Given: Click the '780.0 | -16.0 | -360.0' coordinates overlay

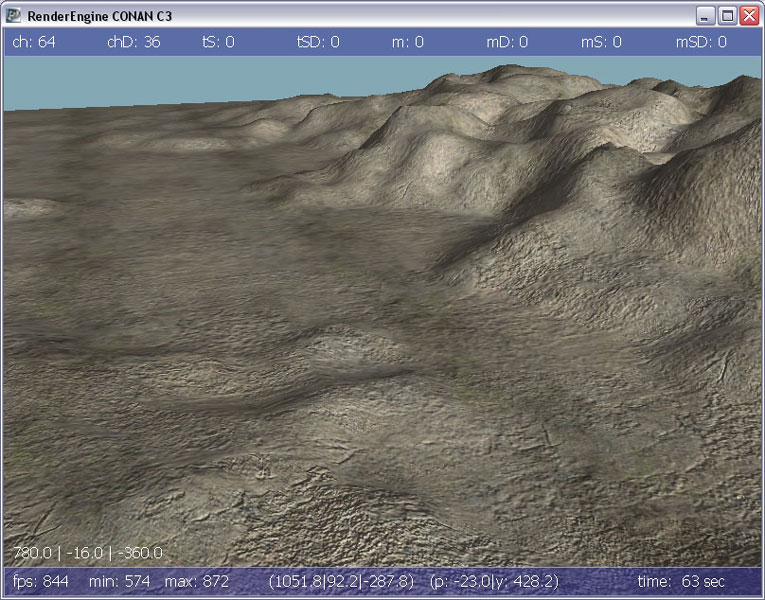Looking at the screenshot, I should point(88,553).
